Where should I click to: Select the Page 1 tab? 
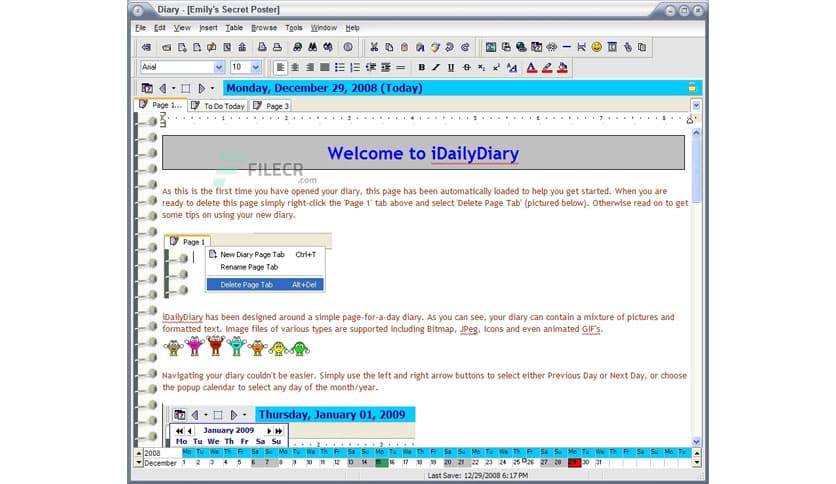tap(160, 105)
